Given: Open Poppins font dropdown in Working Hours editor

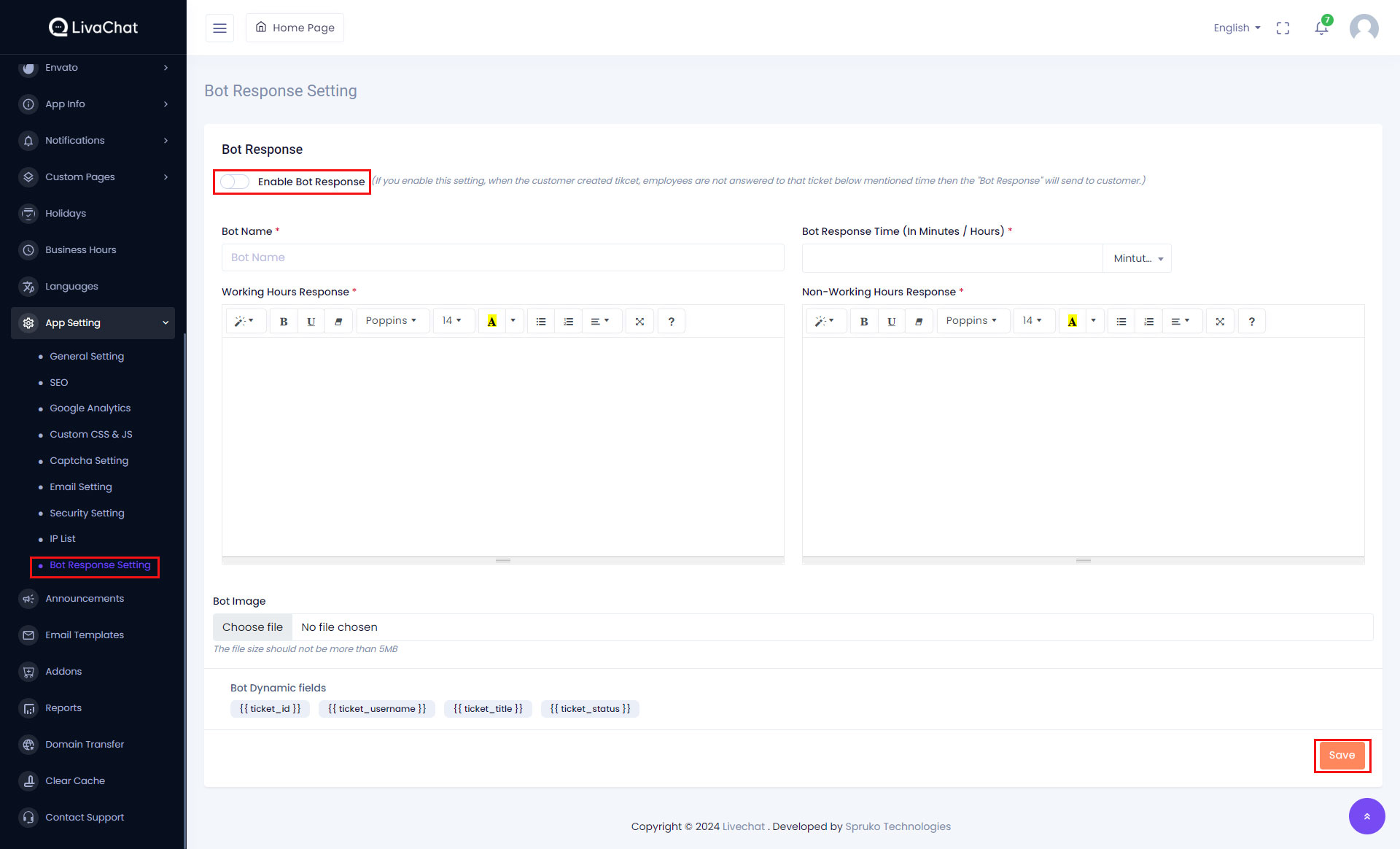Looking at the screenshot, I should pos(391,321).
